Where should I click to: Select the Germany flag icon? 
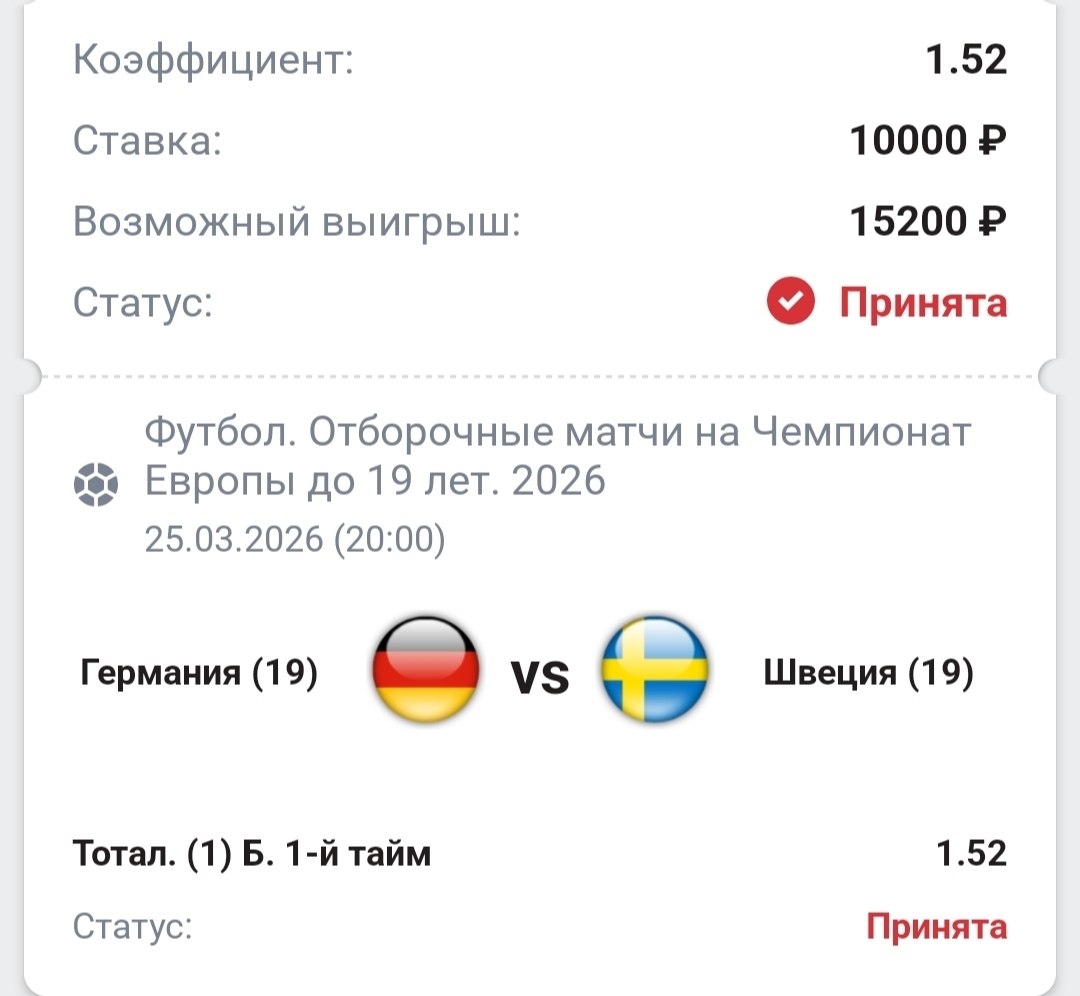tap(425, 670)
